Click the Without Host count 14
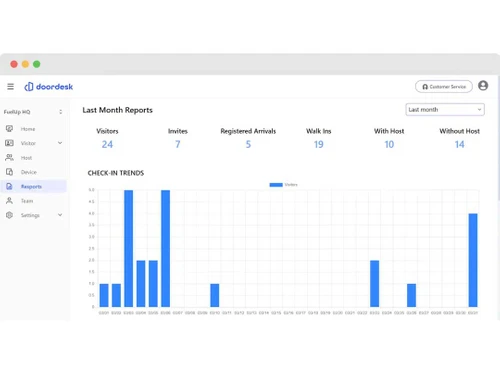The width and height of the screenshot is (500, 375). [x=459, y=144]
